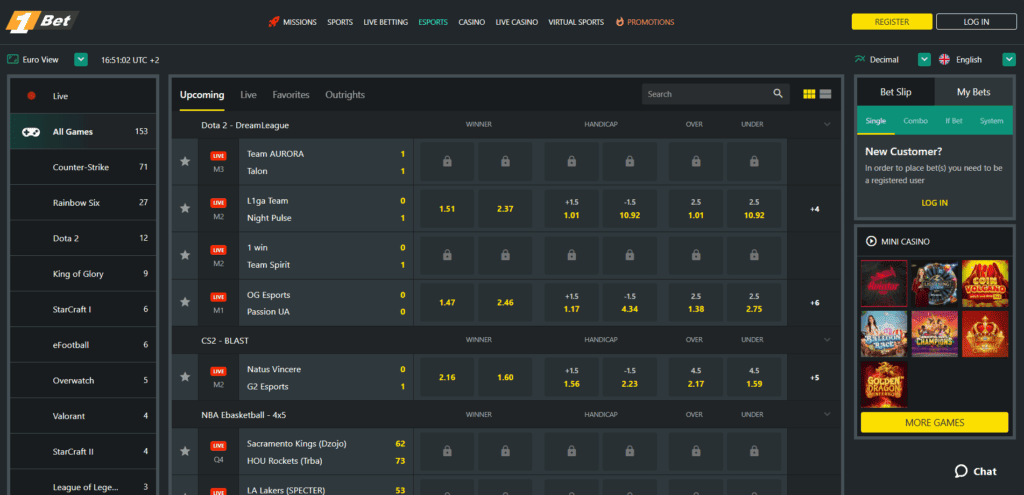
Task: Click the Decimal odds format icon
Action: 859,59
